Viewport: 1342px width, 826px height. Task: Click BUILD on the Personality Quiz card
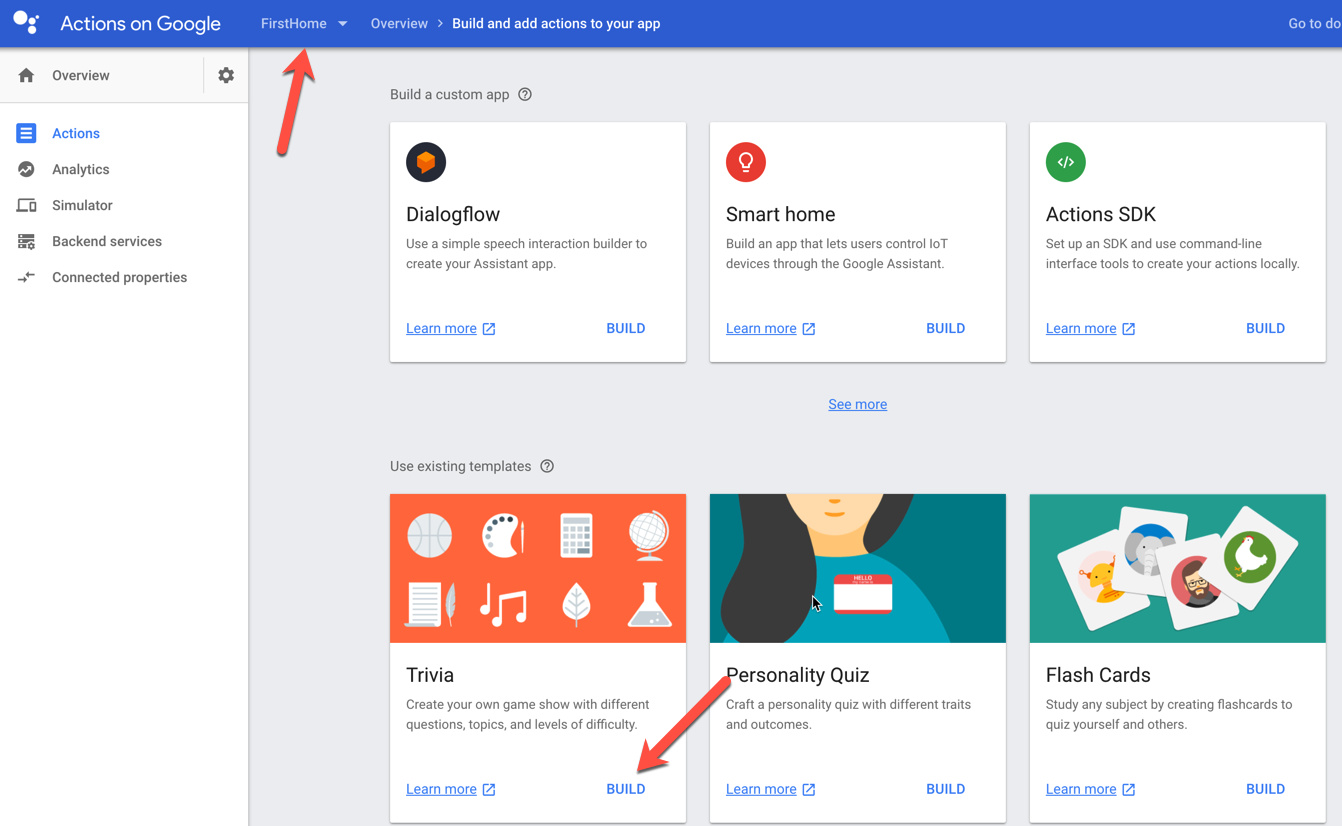[946, 789]
